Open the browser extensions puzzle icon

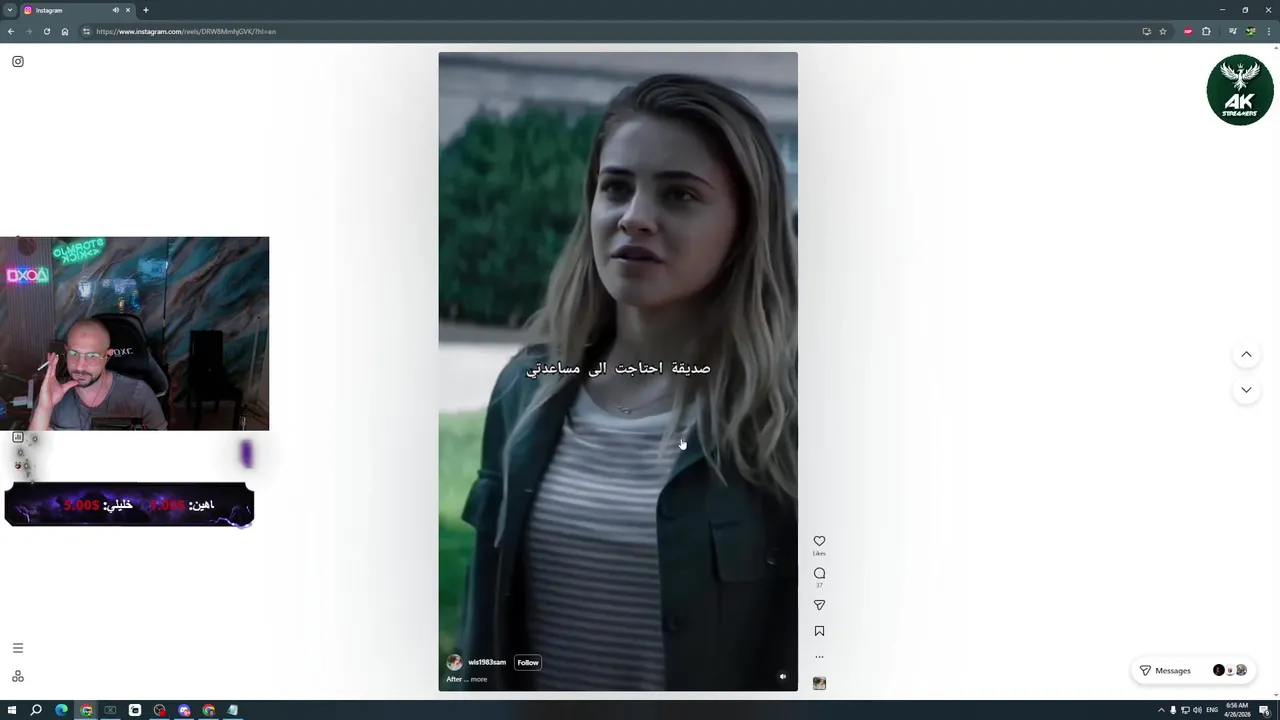1206,31
